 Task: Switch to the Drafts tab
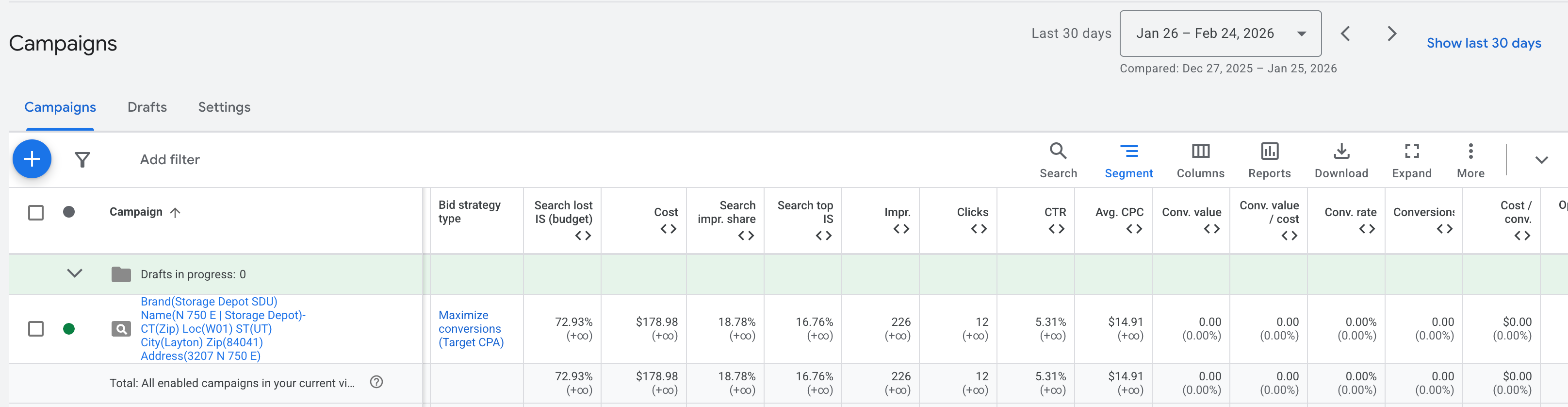pos(147,107)
